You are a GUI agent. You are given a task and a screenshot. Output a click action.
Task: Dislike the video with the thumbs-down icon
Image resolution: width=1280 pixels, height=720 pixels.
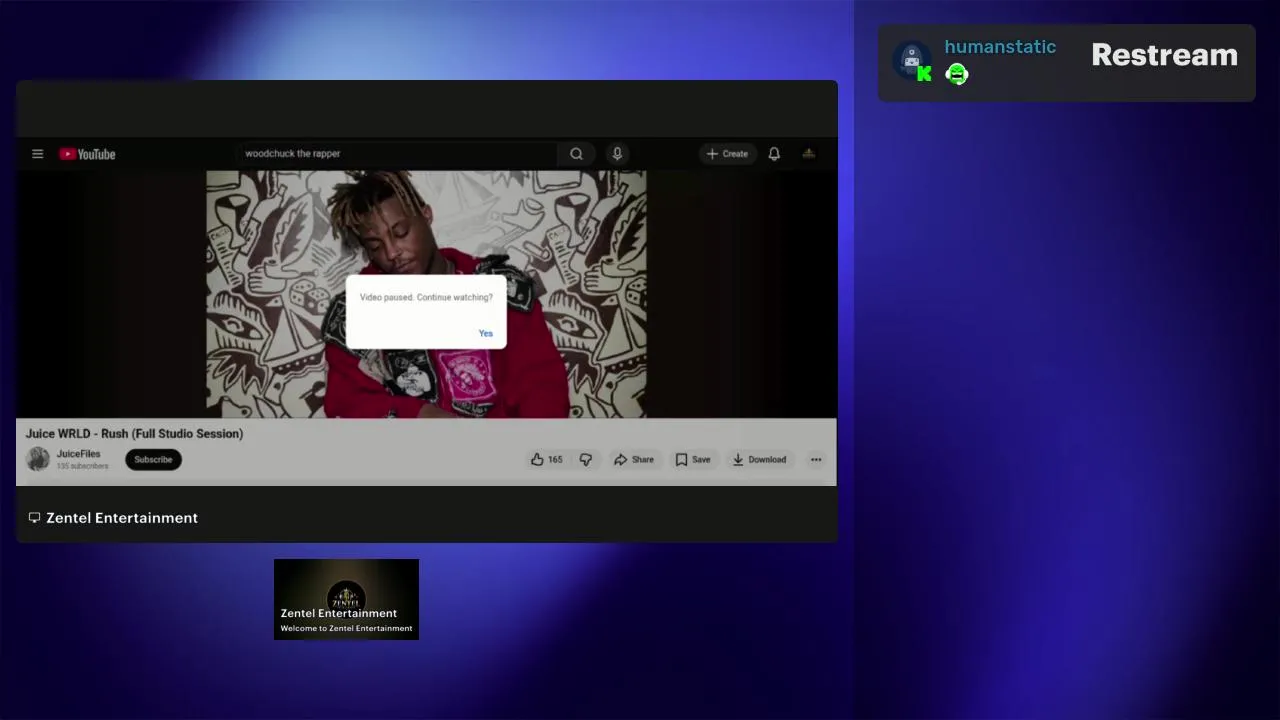[586, 459]
